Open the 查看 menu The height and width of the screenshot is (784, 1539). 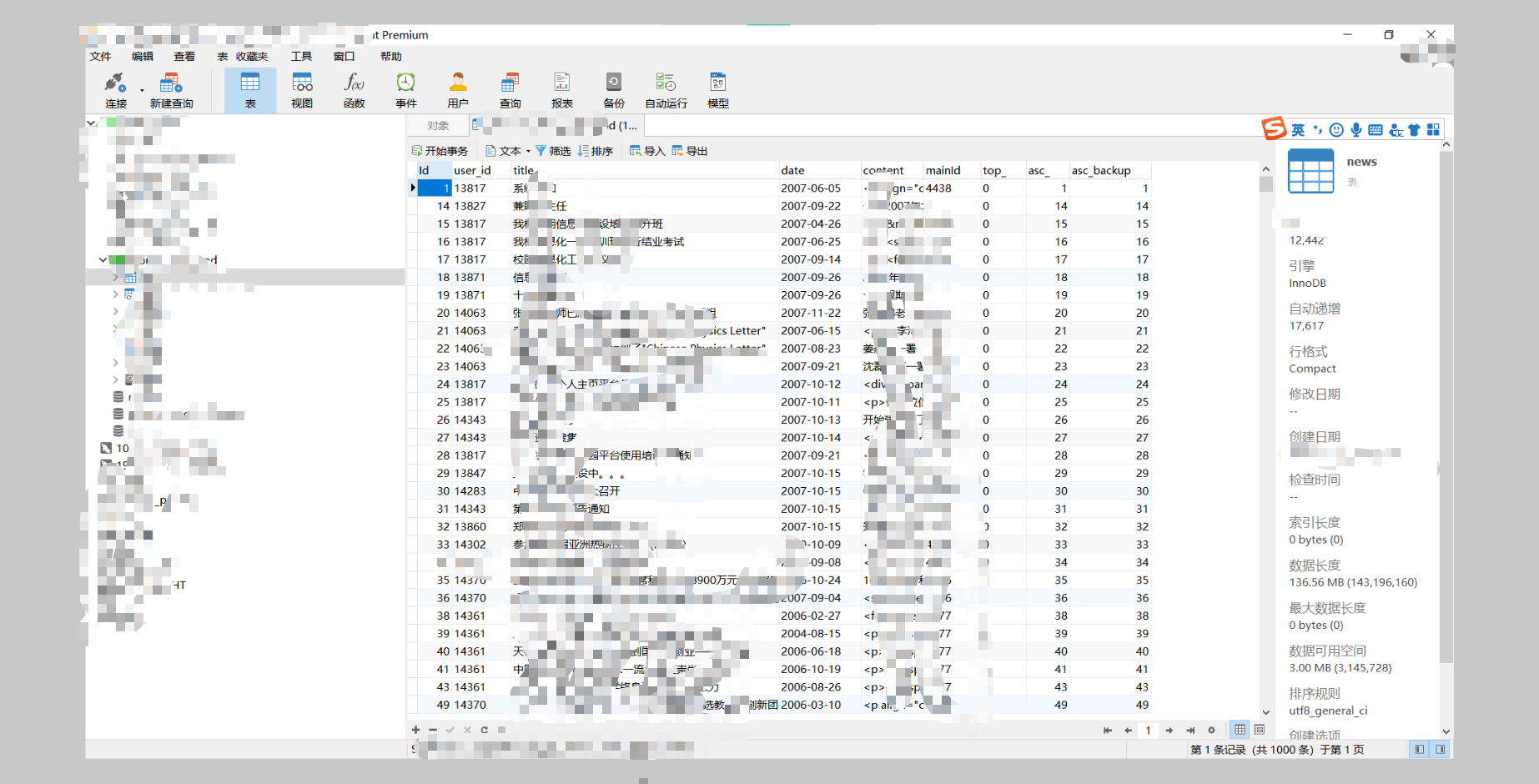click(x=184, y=57)
